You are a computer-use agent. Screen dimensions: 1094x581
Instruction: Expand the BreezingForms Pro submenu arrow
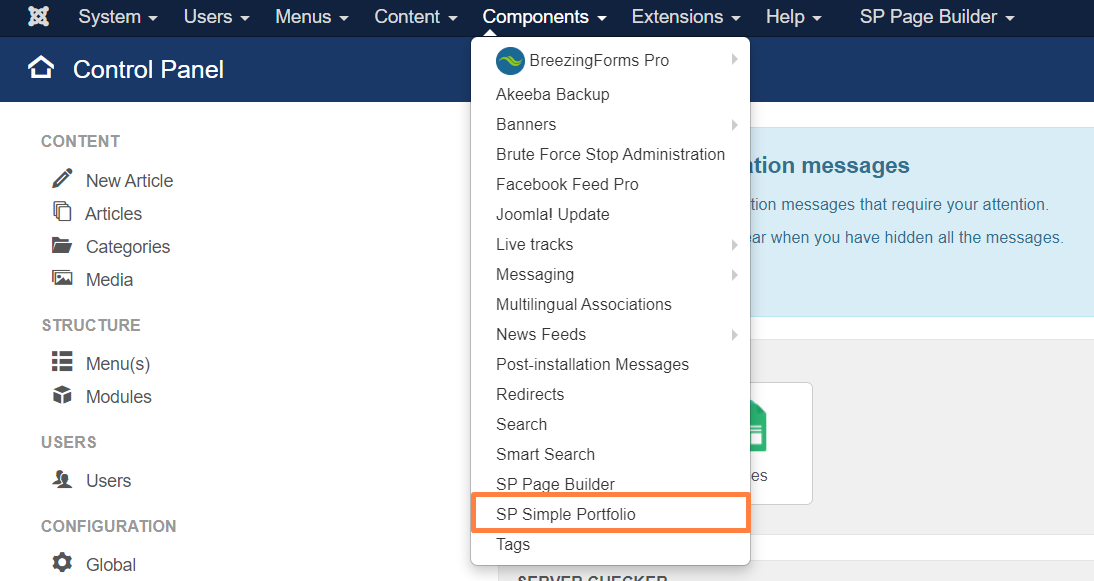(734, 60)
